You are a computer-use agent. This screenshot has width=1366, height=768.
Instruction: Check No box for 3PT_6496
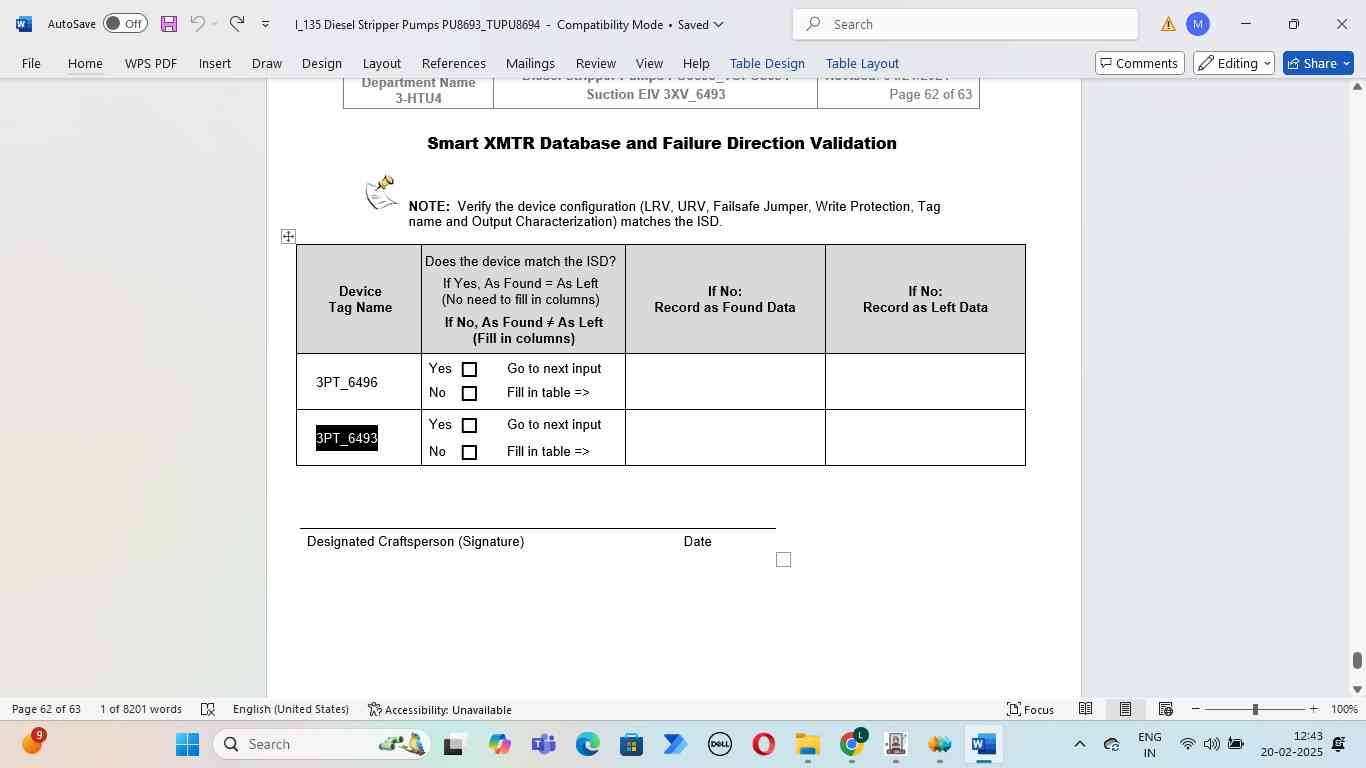tap(469, 393)
